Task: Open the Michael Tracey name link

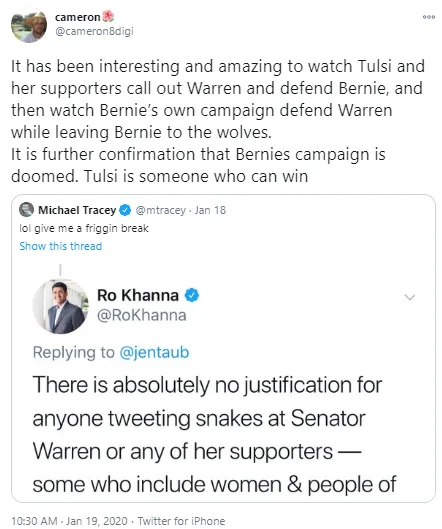Action: tap(77, 210)
